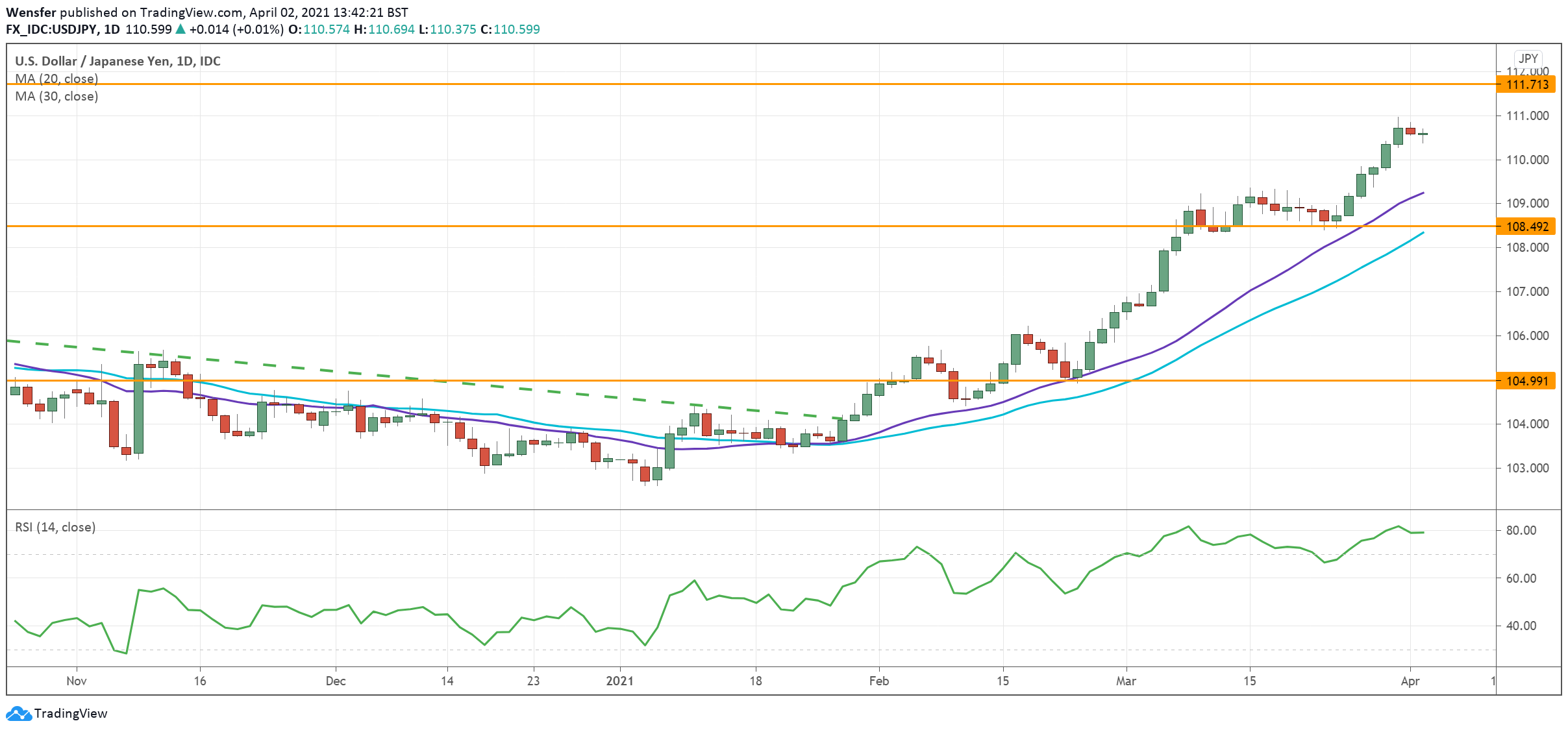Click the U.S. Dollar / Japanese Yen chart title
The image size is (1568, 732).
coord(118,61)
